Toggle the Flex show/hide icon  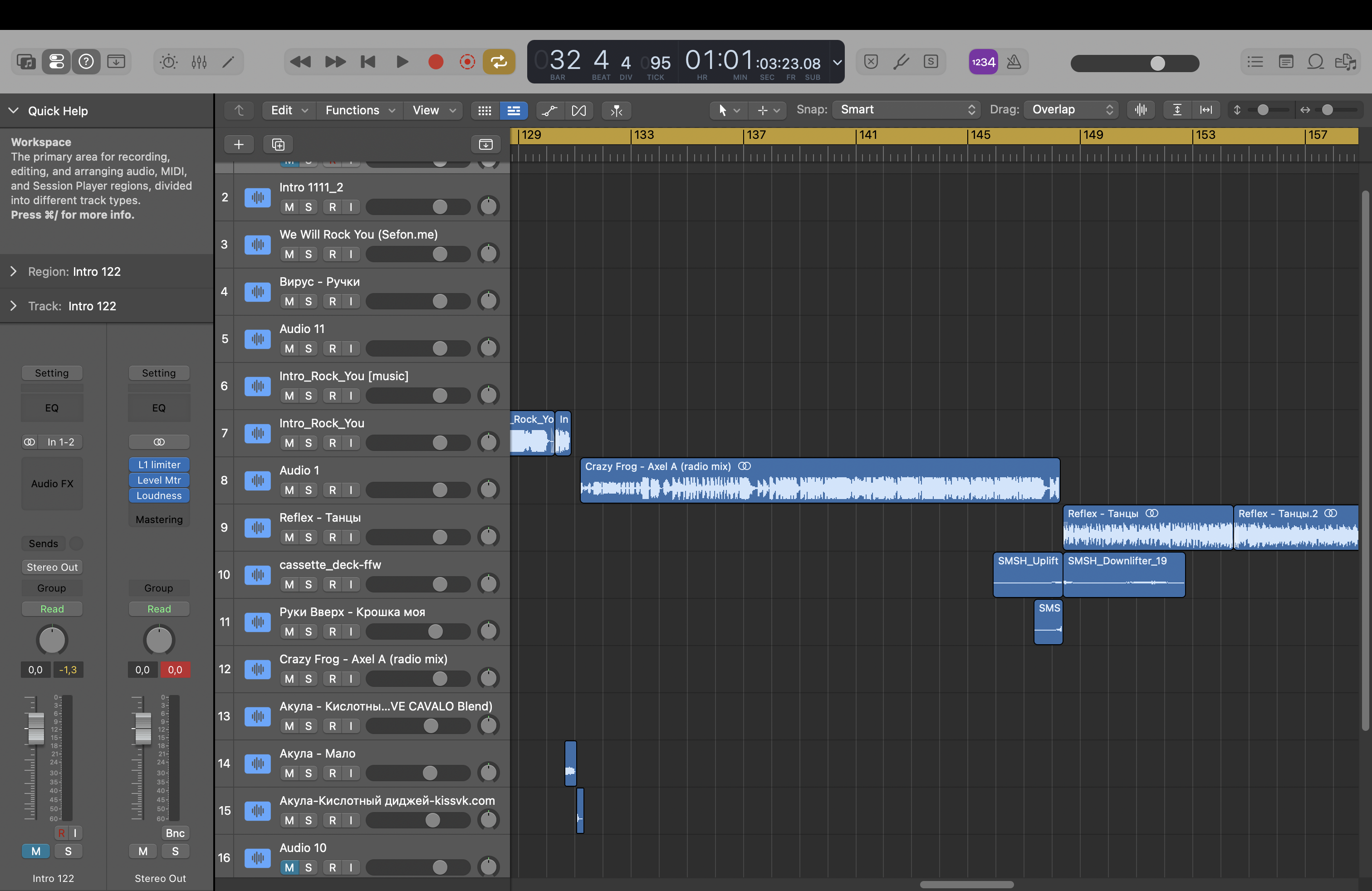click(579, 111)
